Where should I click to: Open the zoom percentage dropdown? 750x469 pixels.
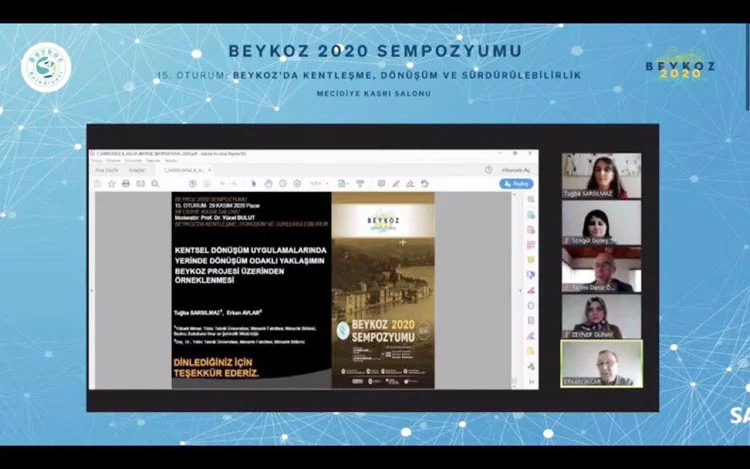click(x=317, y=183)
